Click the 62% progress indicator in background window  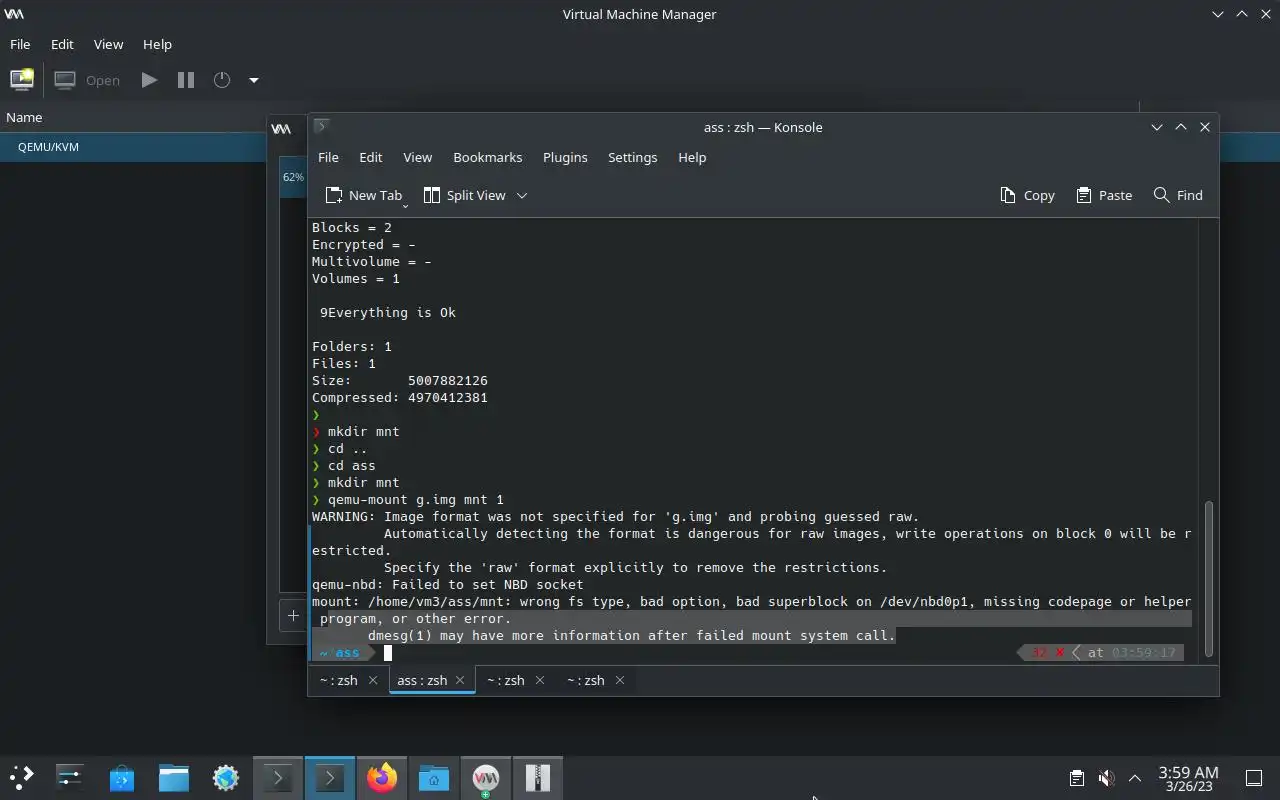pos(293,177)
